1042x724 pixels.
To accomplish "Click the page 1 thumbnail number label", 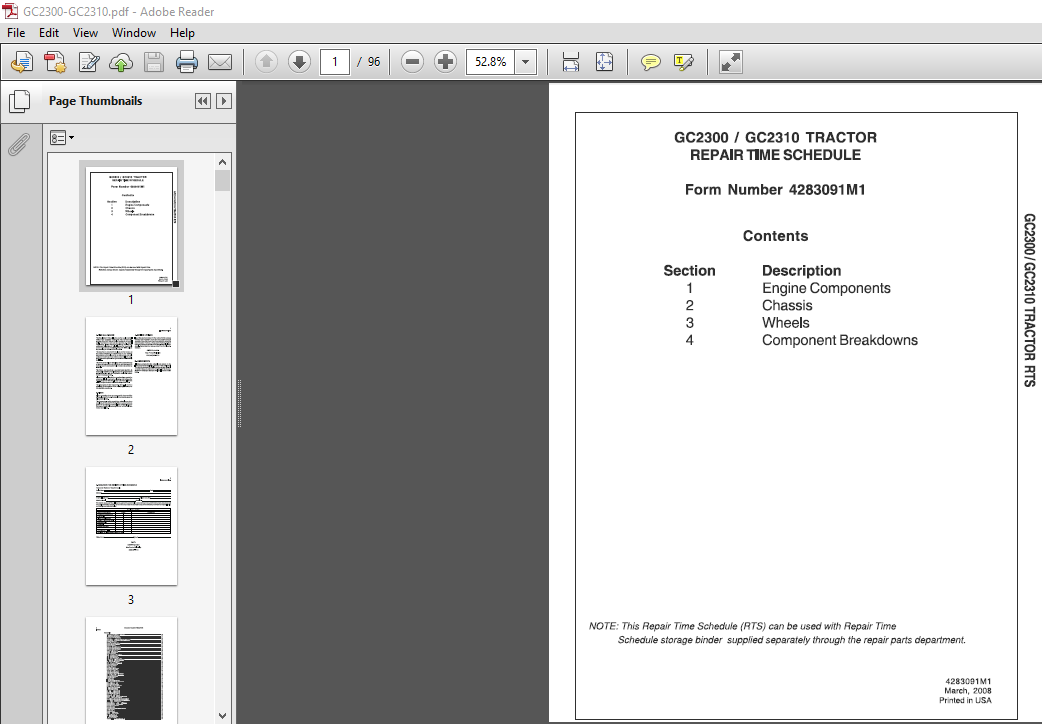I will click(x=131, y=300).
